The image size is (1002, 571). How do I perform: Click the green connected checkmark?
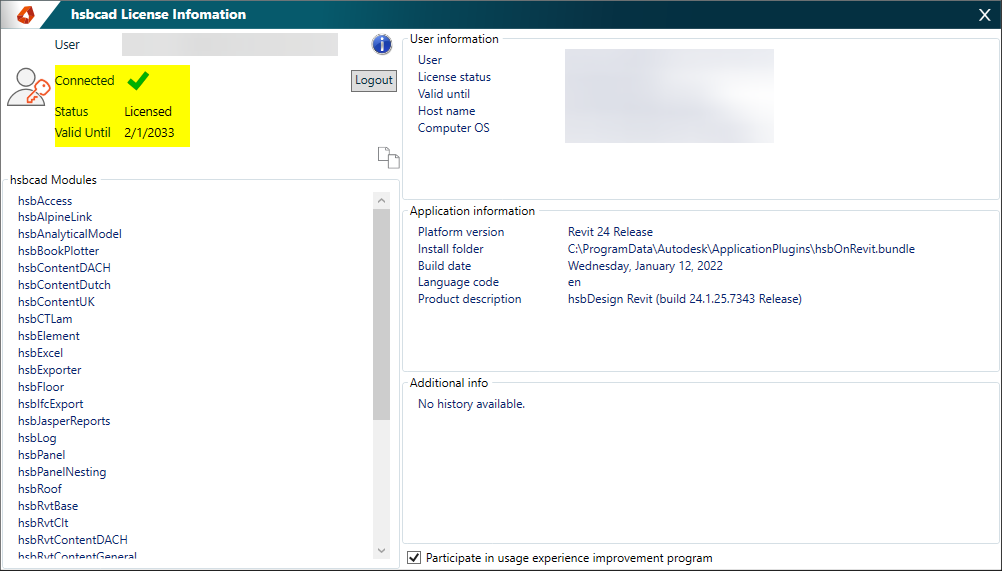[x=138, y=80]
